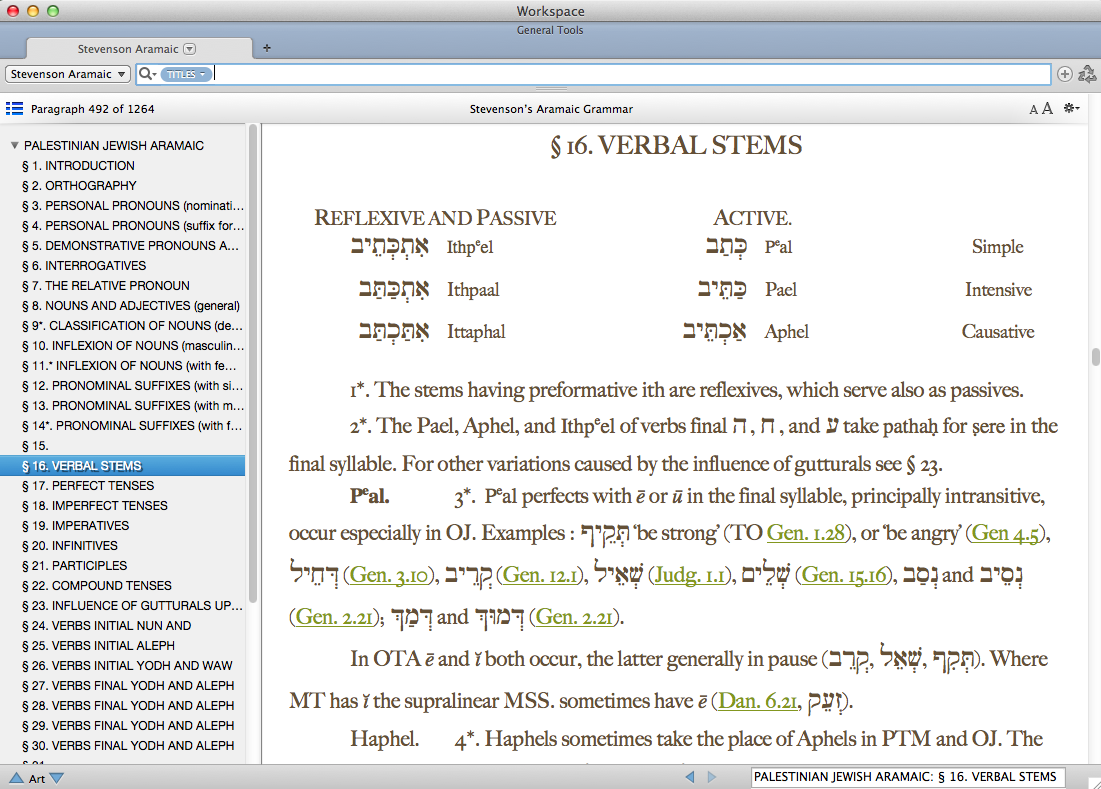The image size is (1101, 789).
Task: Open the Gen. 1.28 reference link
Action: [805, 533]
